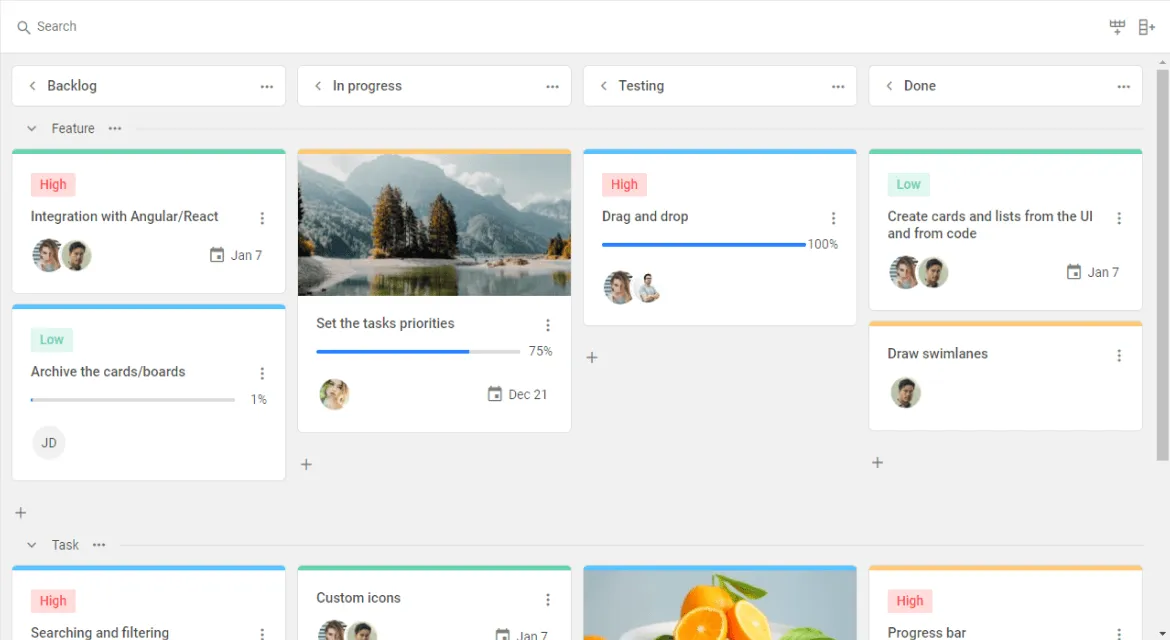This screenshot has height=640, width=1170.
Task: Click the Dec 21 due date
Action: [x=528, y=395]
